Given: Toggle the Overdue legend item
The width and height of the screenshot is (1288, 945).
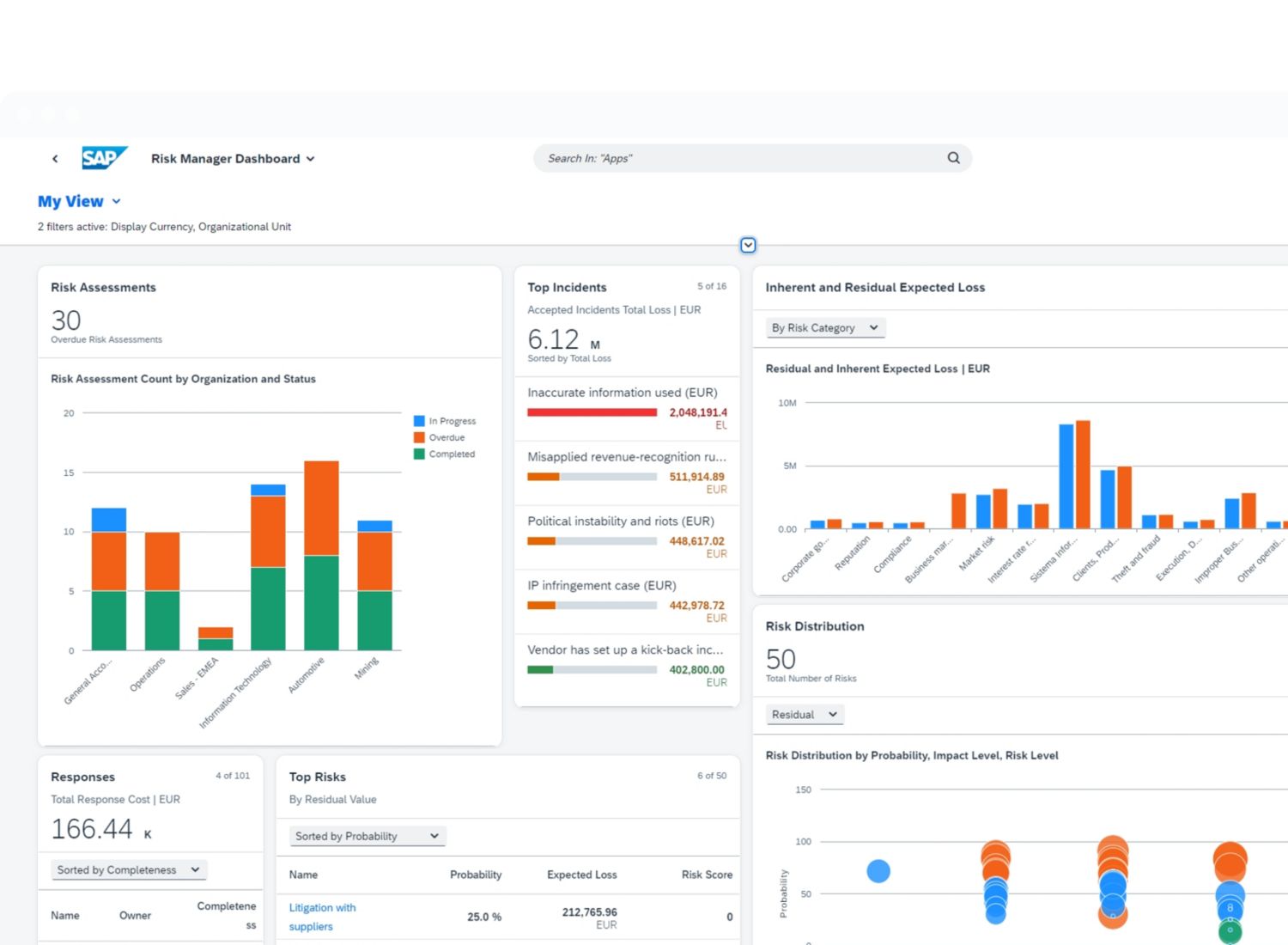Looking at the screenshot, I should coord(446,437).
